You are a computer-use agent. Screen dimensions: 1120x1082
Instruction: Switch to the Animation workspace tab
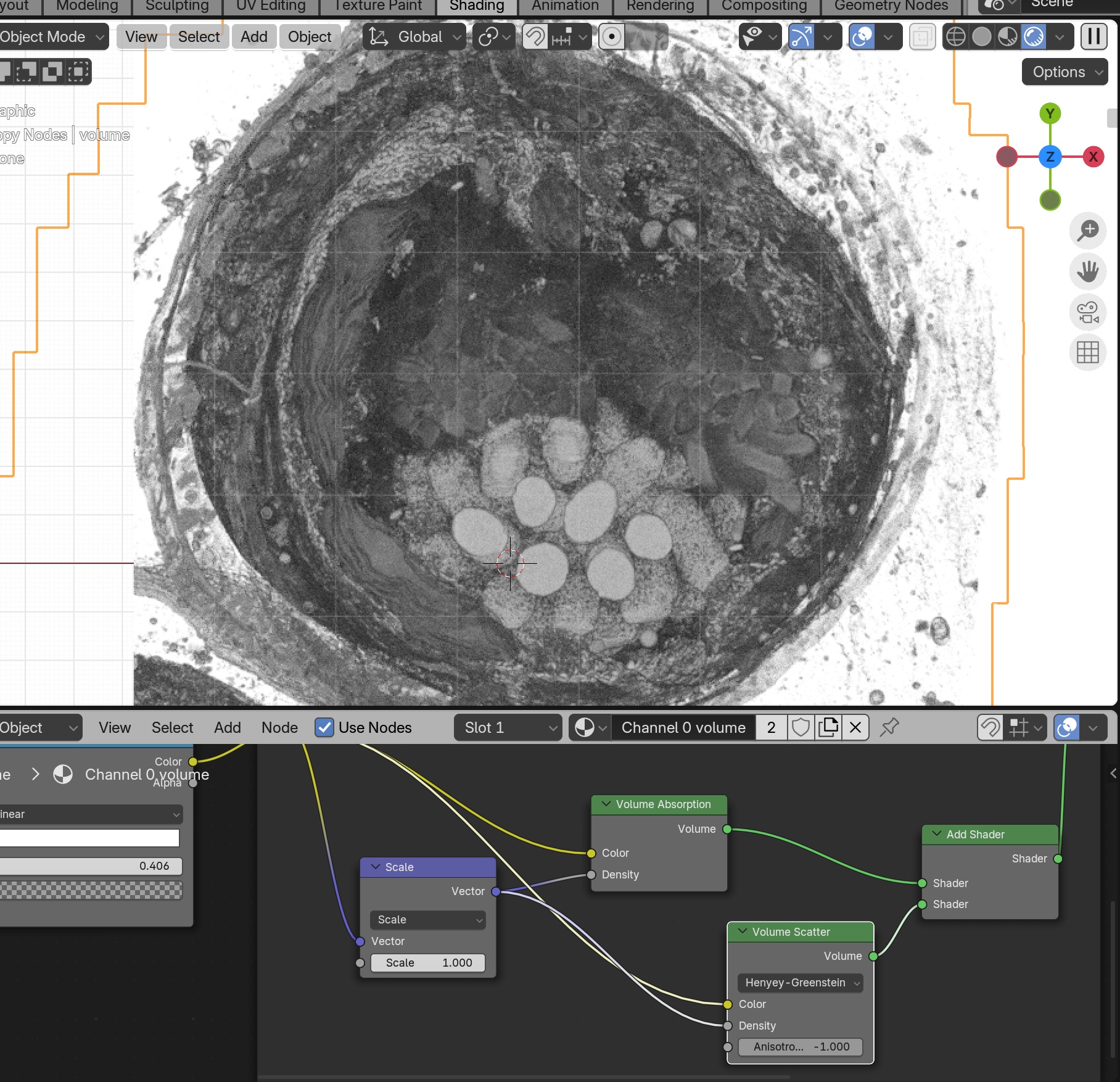(x=565, y=6)
